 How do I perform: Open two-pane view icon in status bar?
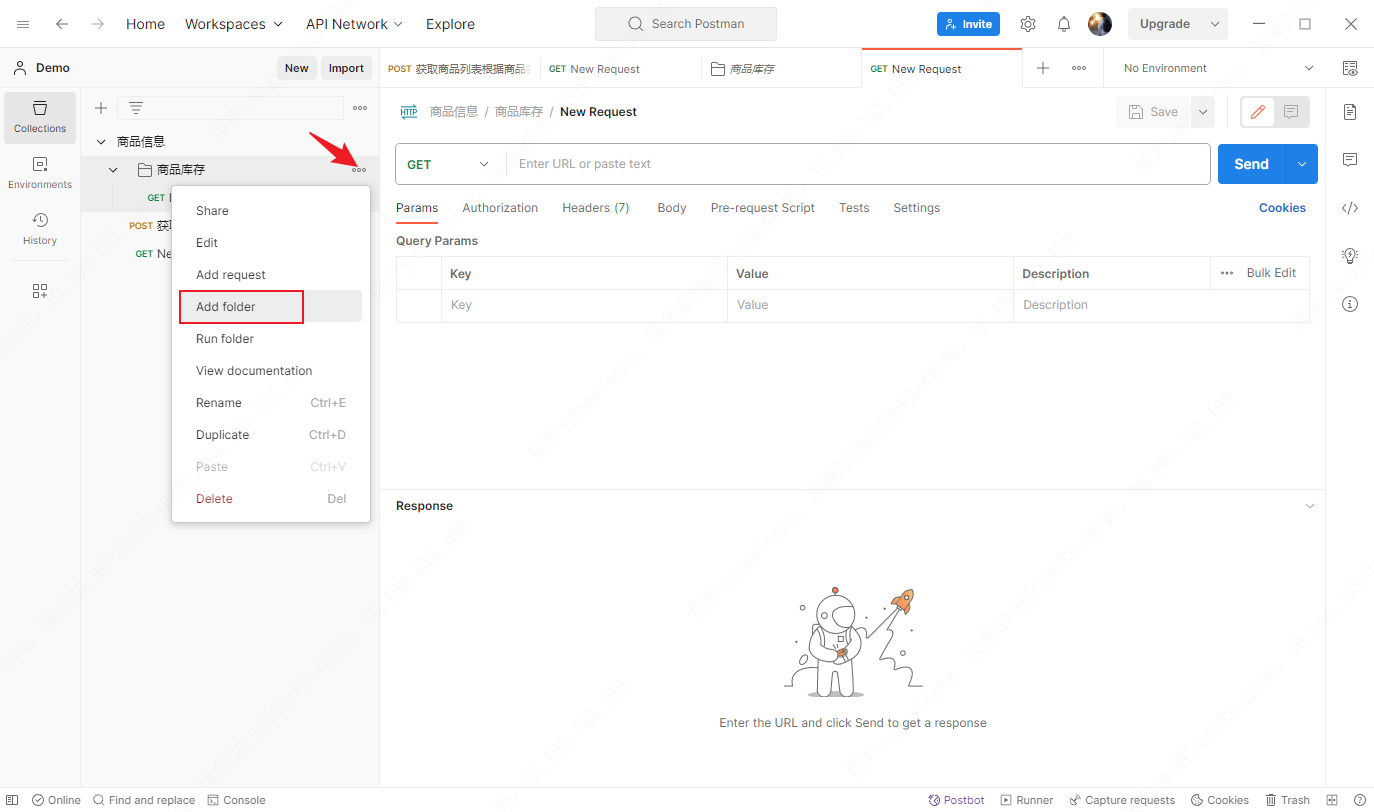pos(1332,800)
